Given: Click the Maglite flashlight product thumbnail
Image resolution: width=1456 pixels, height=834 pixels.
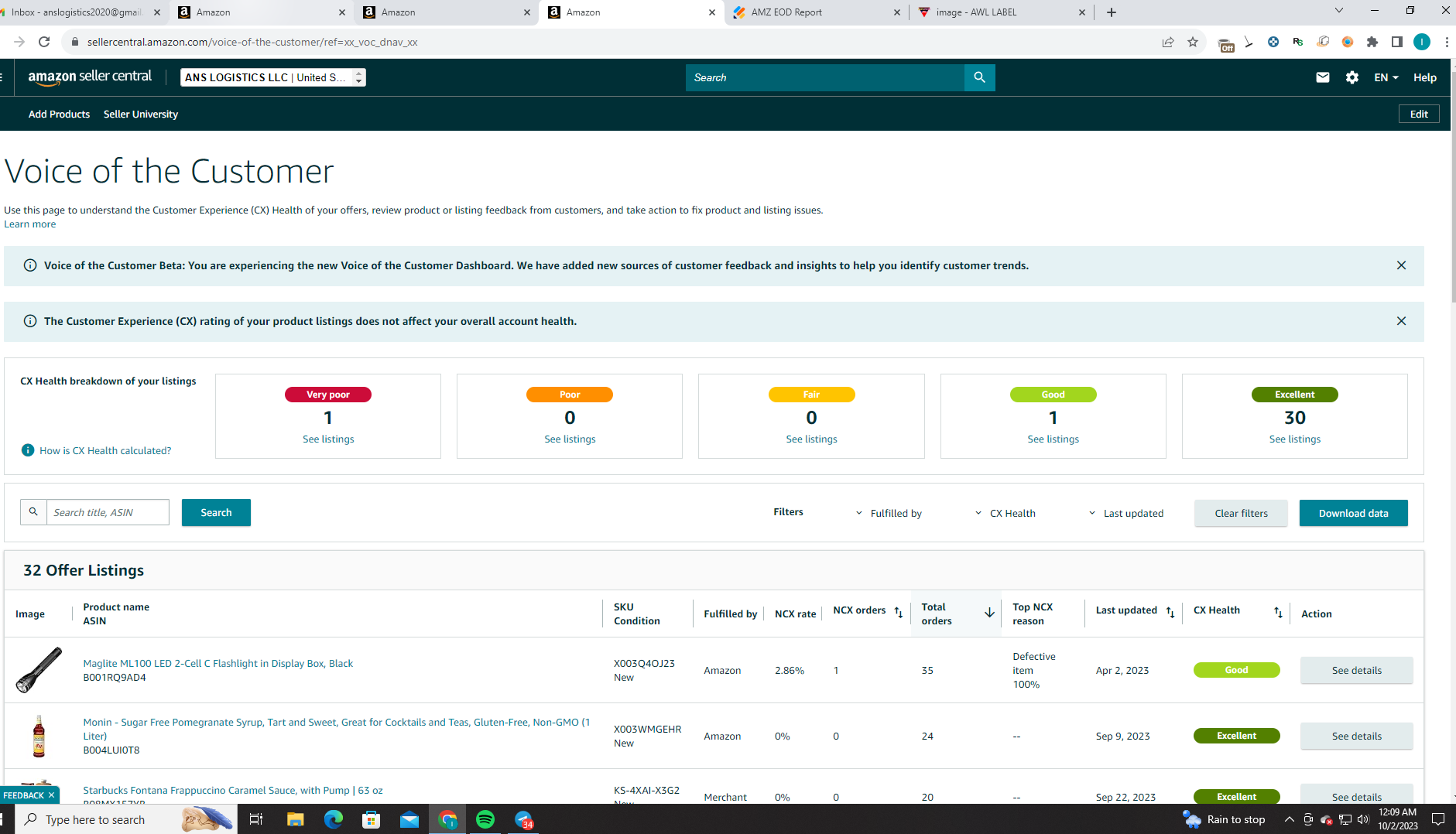Looking at the screenshot, I should [39, 670].
